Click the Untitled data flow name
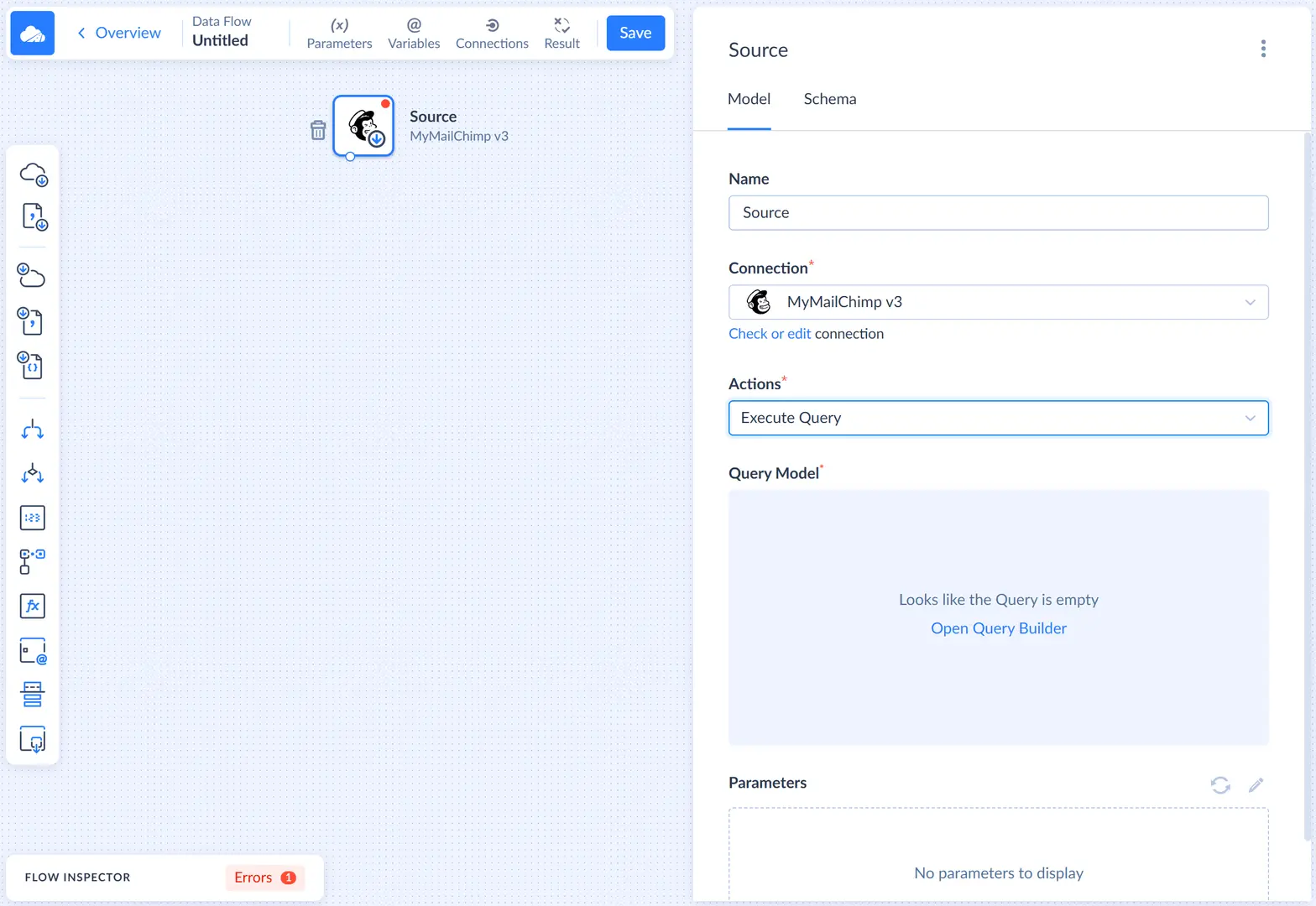This screenshot has height=906, width=1316. [220, 40]
